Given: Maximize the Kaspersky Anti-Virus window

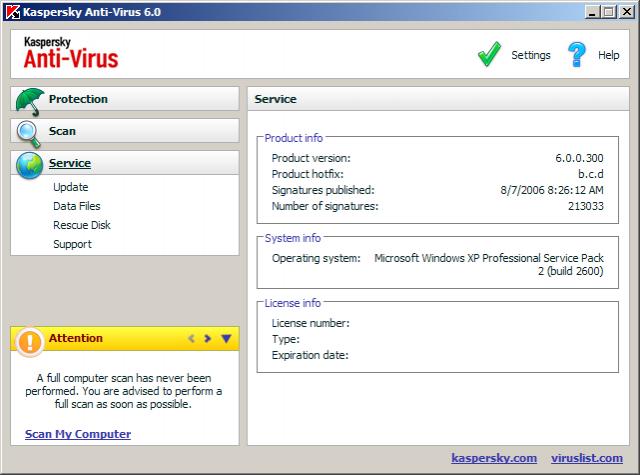Looking at the screenshot, I should pyautogui.click(x=608, y=12).
